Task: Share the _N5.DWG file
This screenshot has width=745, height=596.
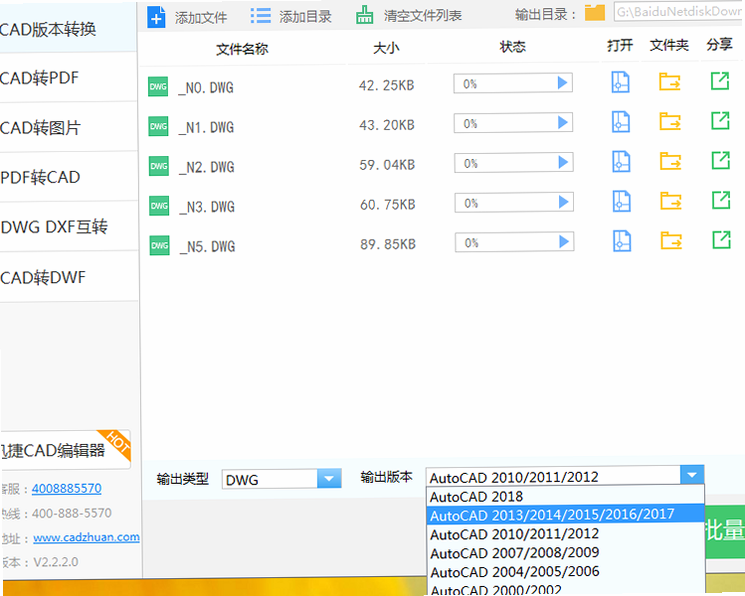Action: coord(722,240)
